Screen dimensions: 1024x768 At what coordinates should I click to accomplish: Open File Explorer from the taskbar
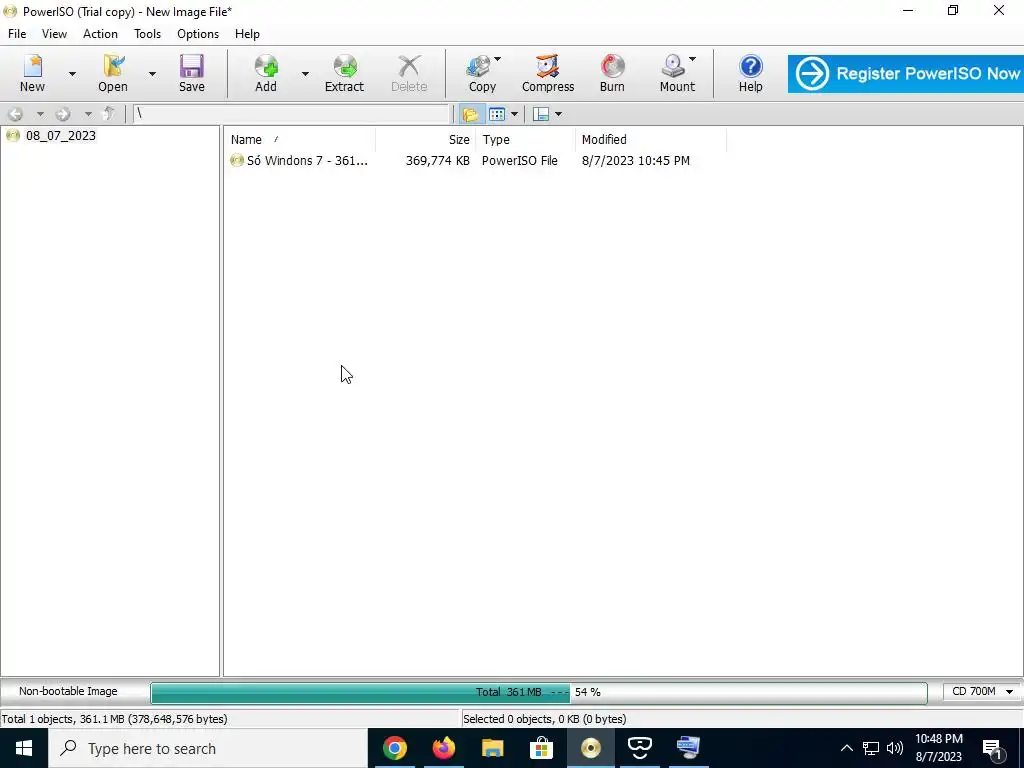492,748
